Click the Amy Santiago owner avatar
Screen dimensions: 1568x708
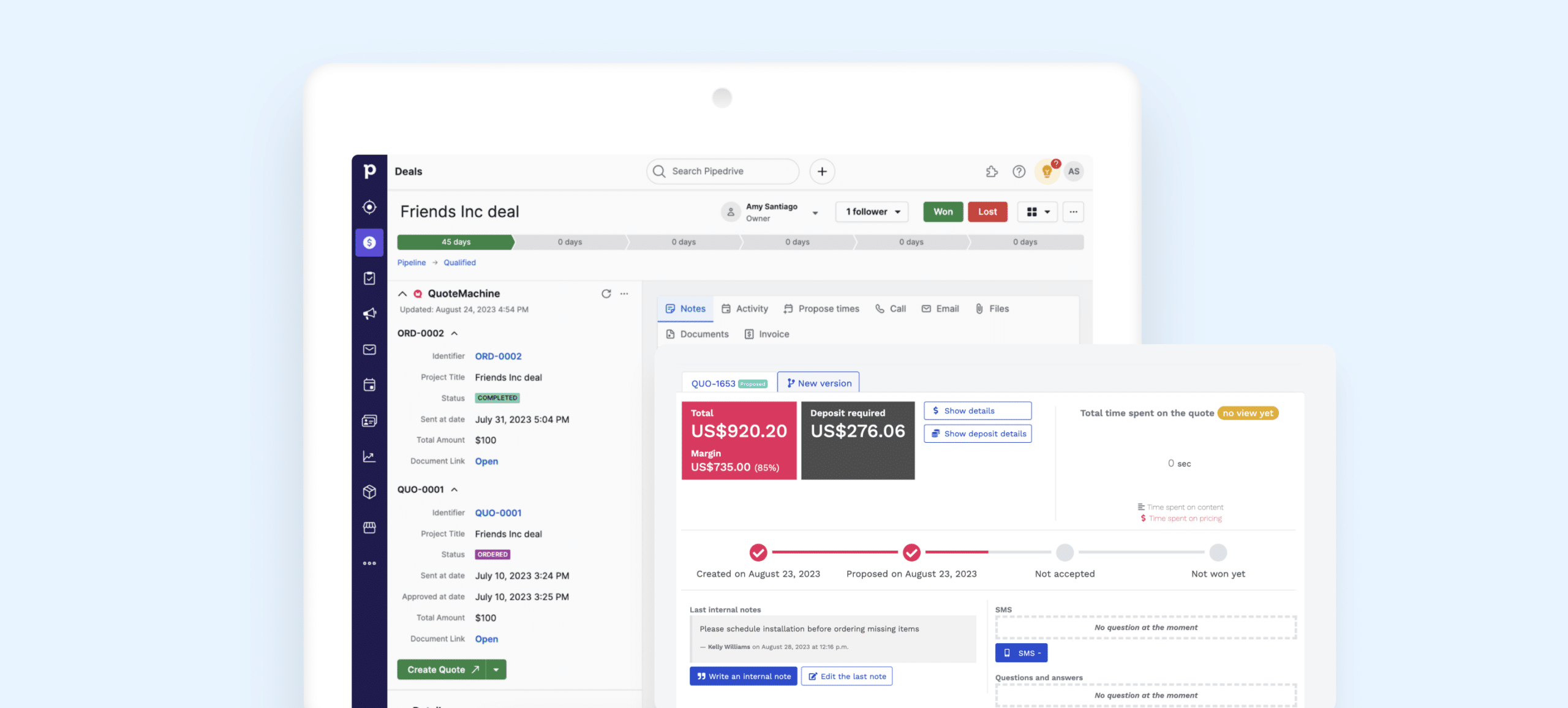tap(731, 212)
